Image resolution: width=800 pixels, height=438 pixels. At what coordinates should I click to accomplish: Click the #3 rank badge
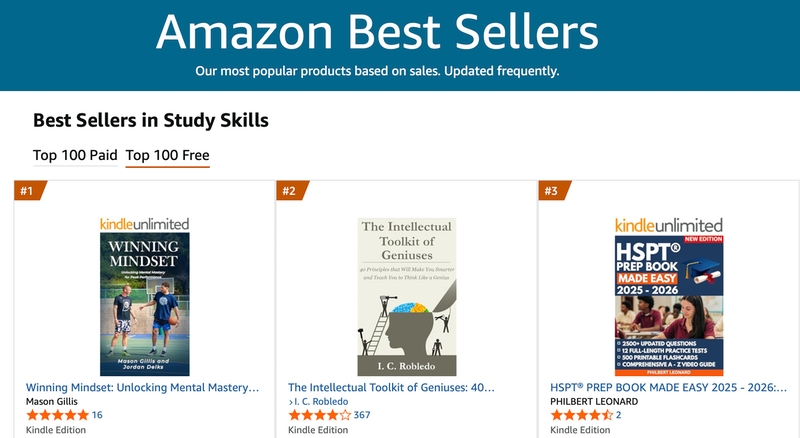pos(553,191)
